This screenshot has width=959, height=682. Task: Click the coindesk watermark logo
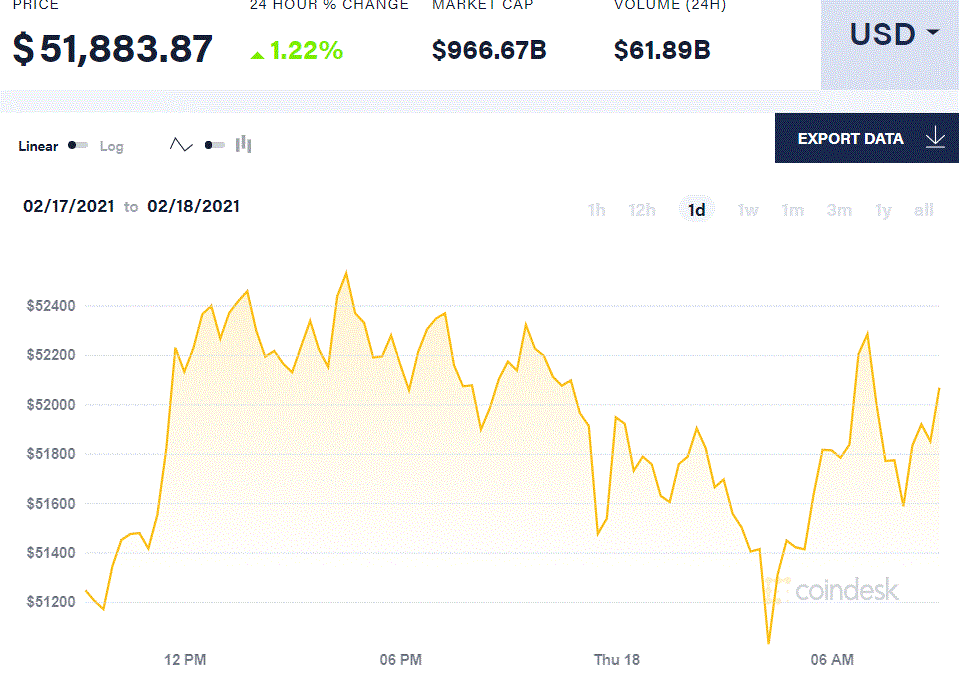[835, 590]
